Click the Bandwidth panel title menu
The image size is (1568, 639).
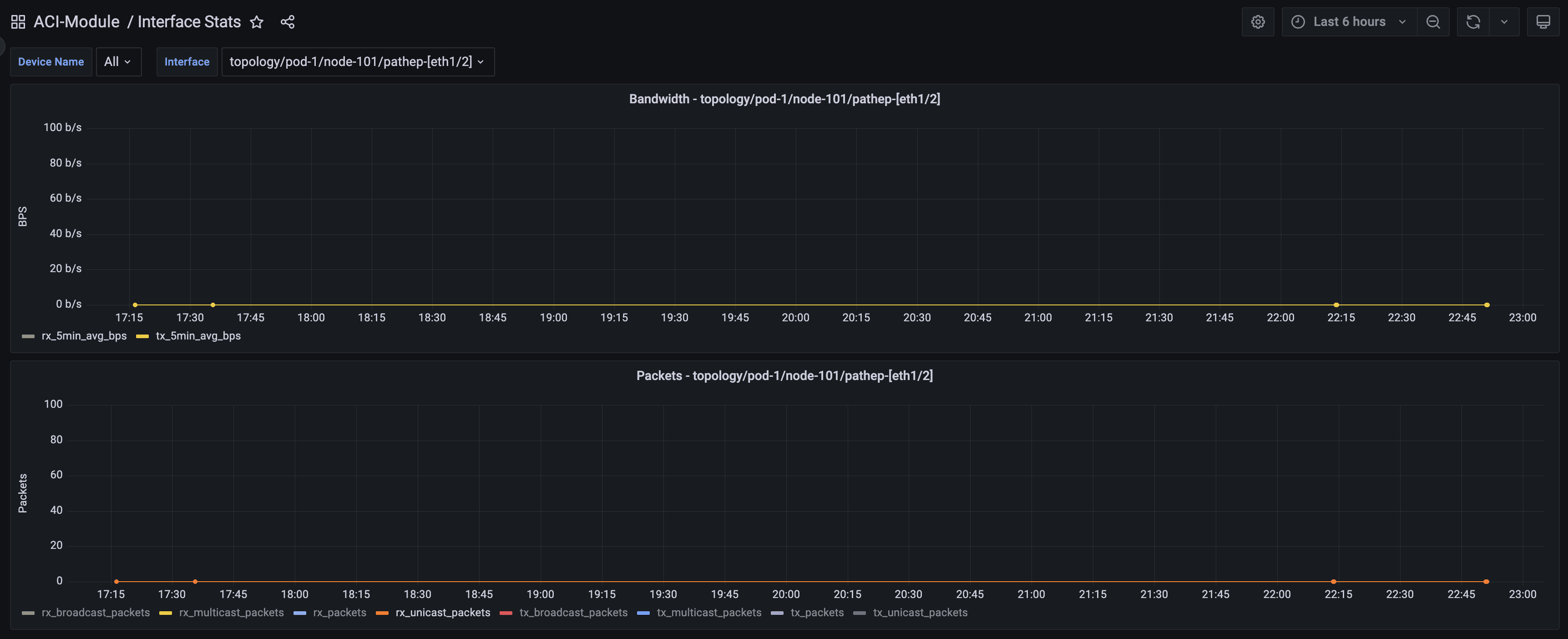pyautogui.click(x=784, y=99)
